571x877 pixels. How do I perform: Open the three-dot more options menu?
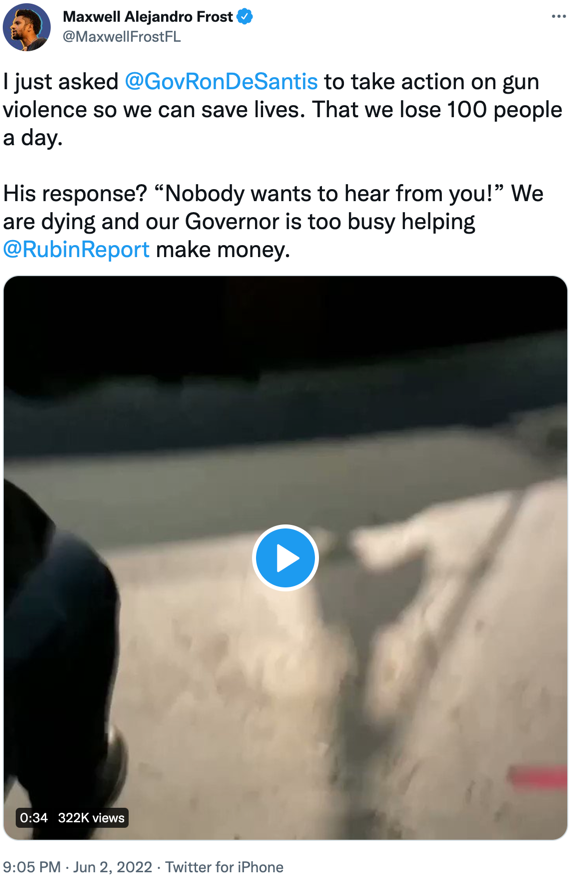[558, 16]
